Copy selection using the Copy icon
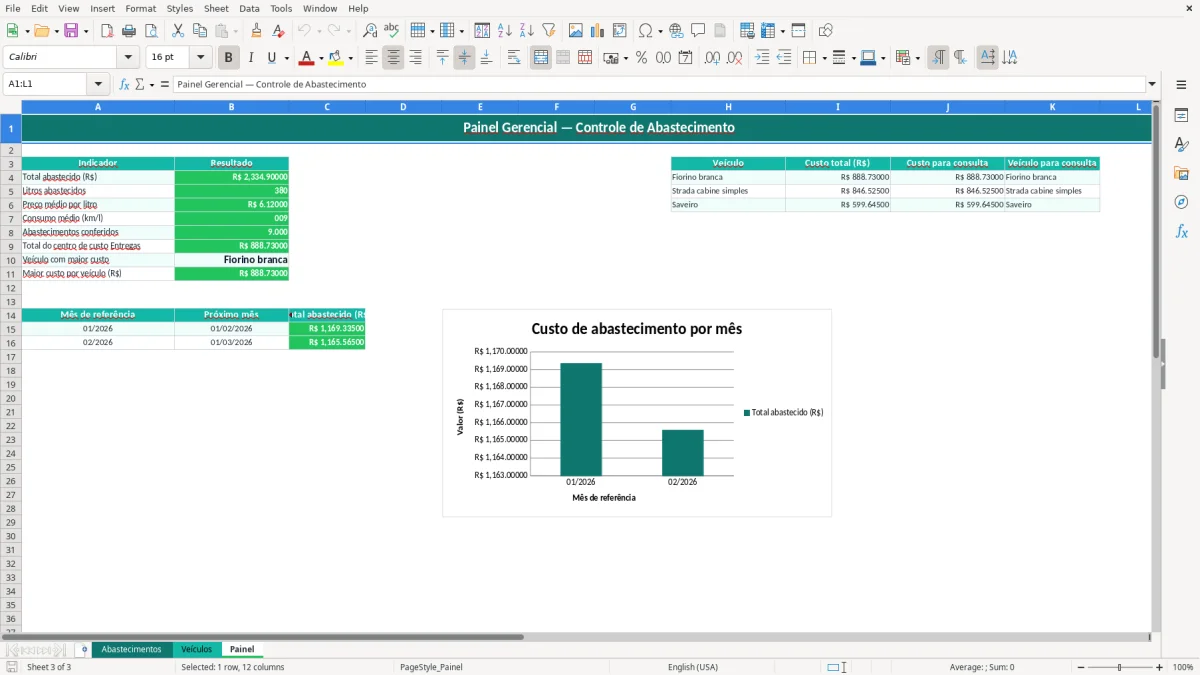1200x675 pixels. 200,31
